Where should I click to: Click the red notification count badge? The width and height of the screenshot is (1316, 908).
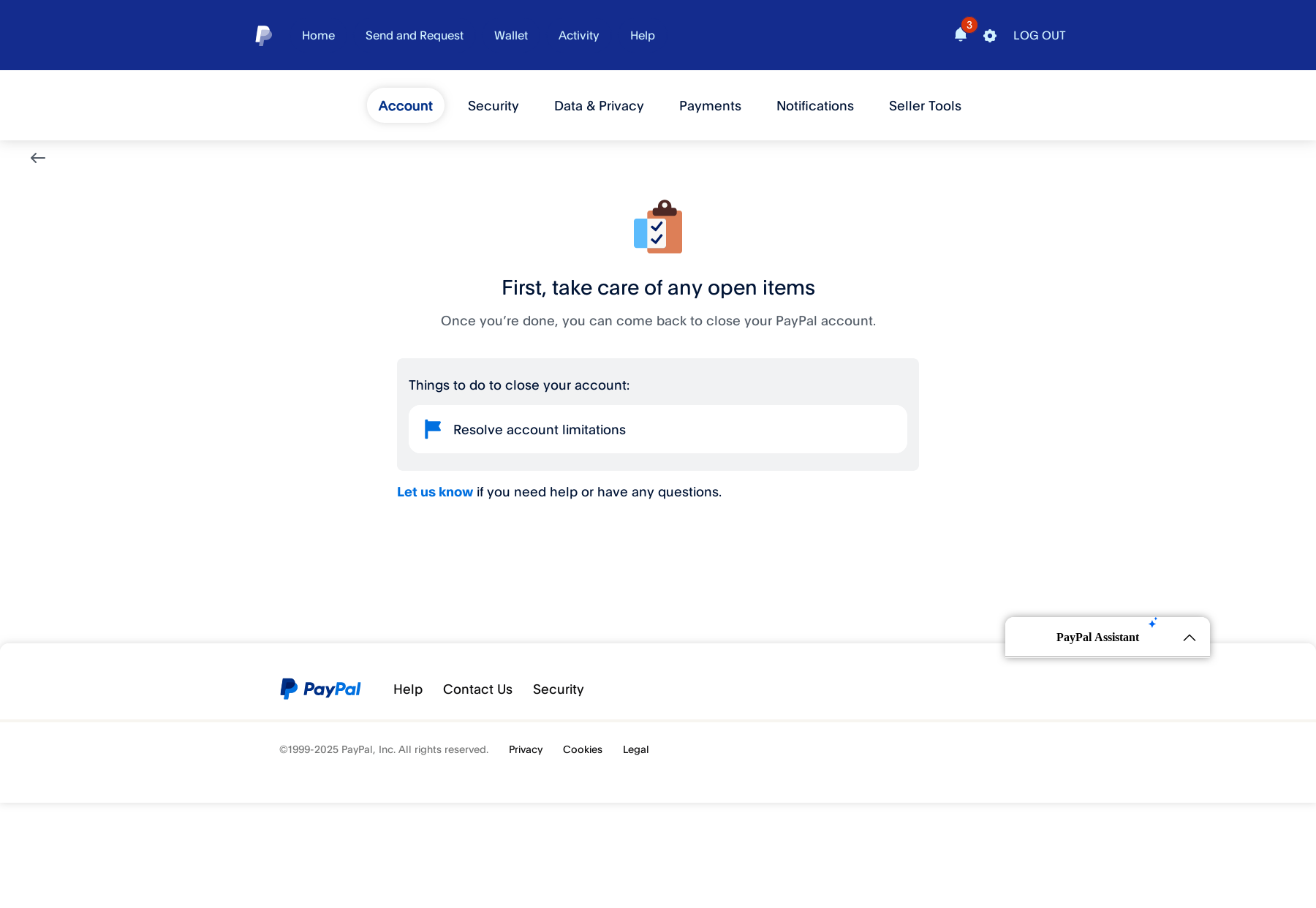point(969,25)
